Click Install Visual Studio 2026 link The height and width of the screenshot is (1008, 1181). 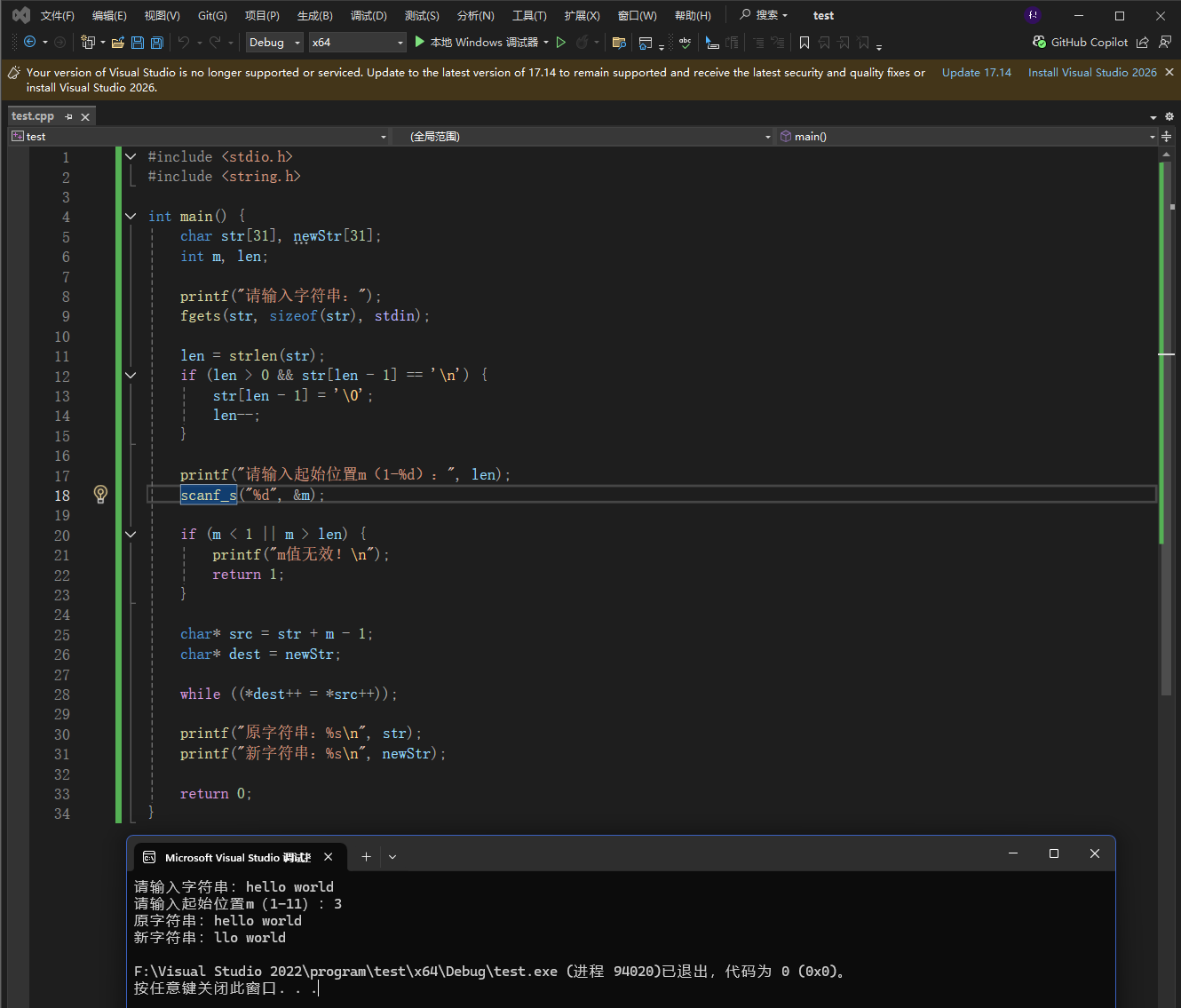[x=1092, y=72]
